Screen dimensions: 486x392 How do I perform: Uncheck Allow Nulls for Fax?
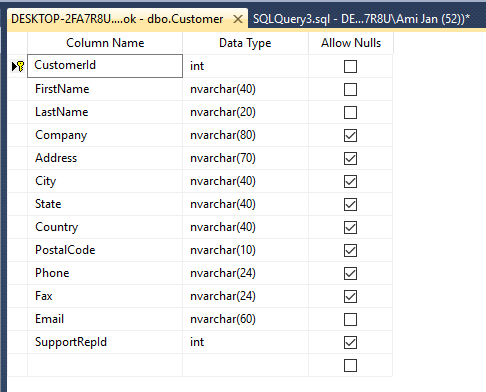(x=350, y=296)
